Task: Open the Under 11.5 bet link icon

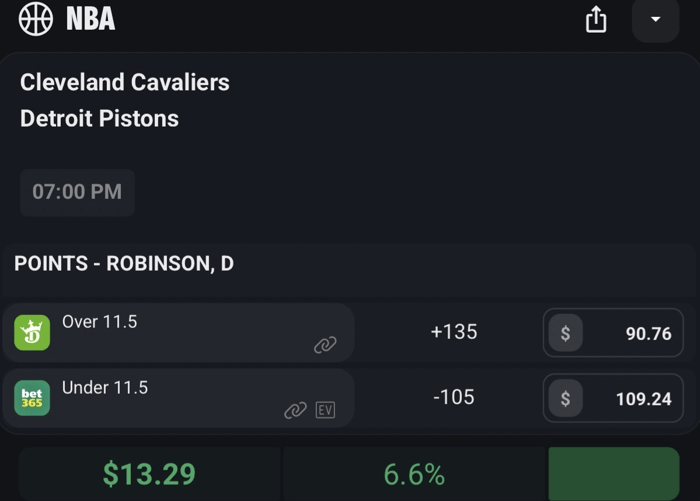Action: tap(295, 410)
